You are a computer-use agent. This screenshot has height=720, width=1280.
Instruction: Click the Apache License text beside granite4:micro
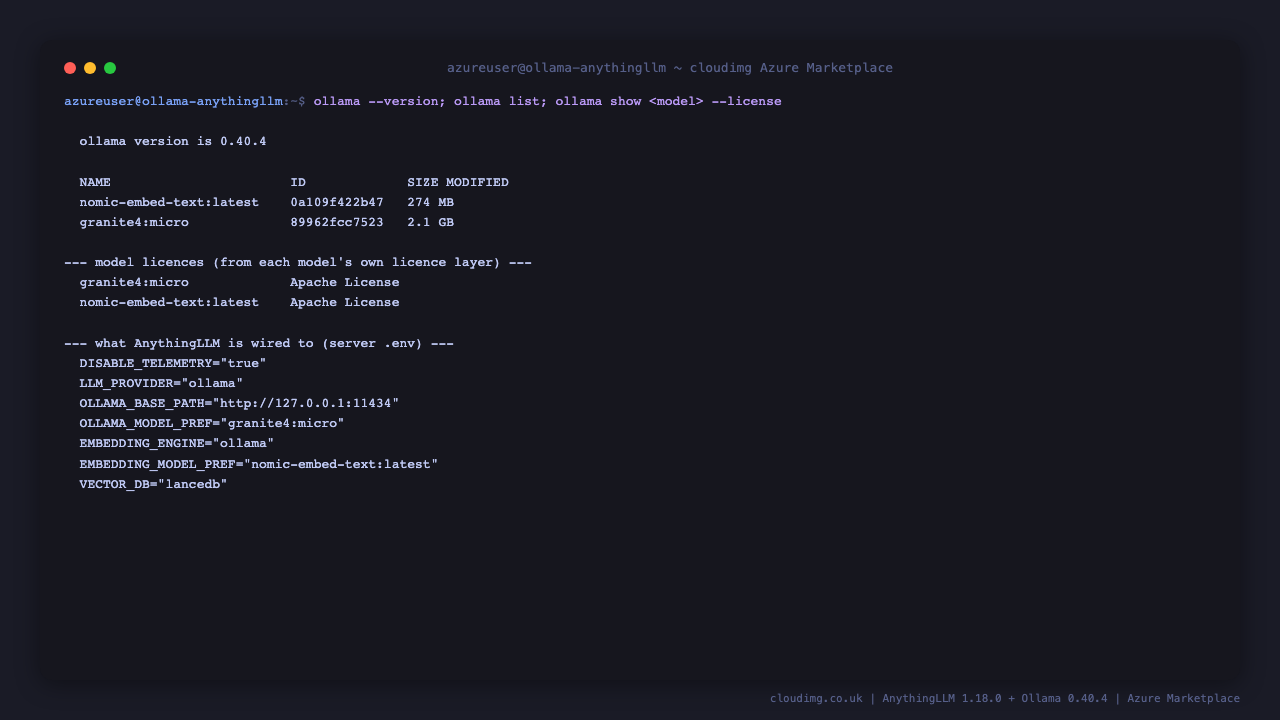pos(345,282)
